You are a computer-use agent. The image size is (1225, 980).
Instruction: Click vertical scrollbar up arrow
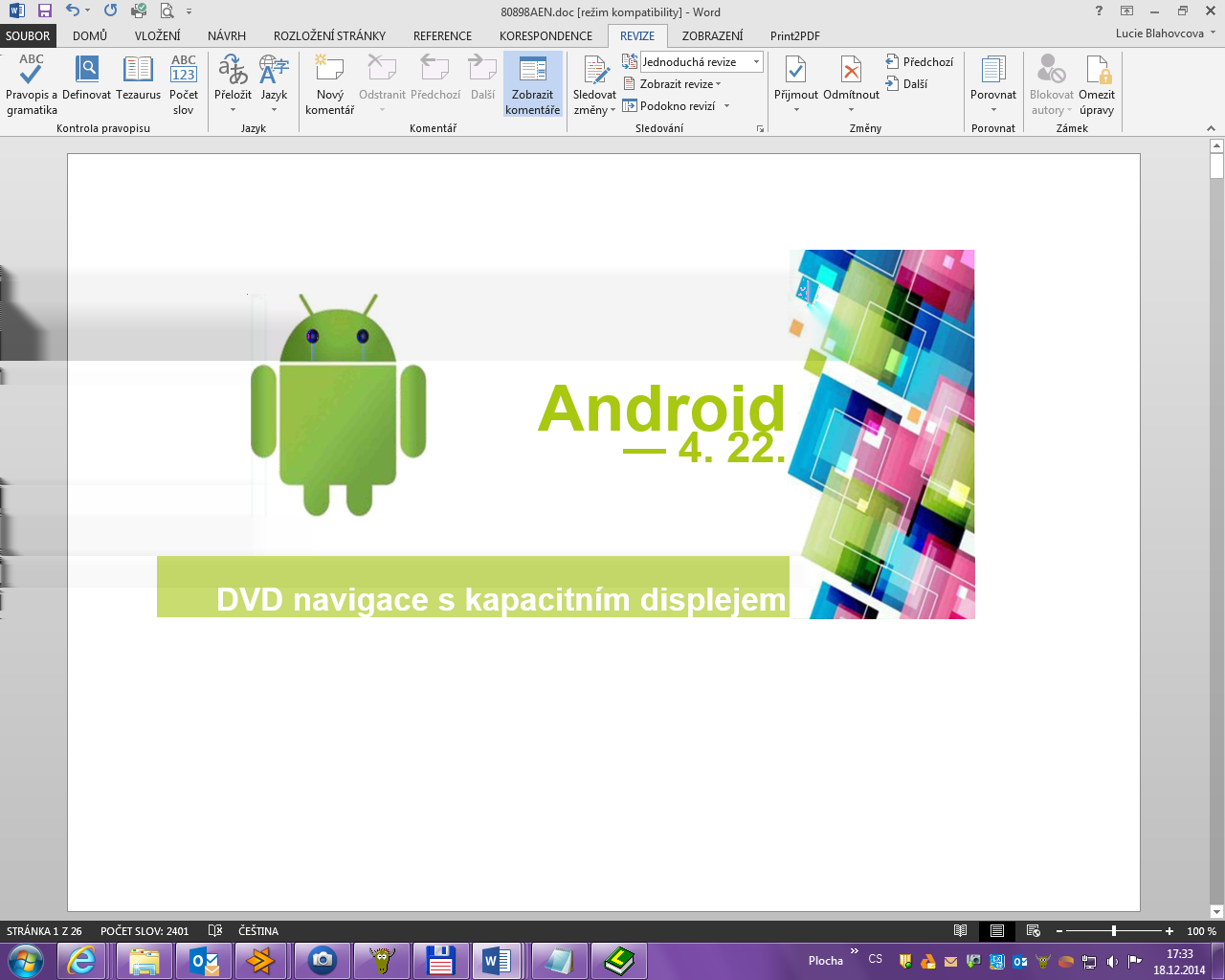(1216, 146)
